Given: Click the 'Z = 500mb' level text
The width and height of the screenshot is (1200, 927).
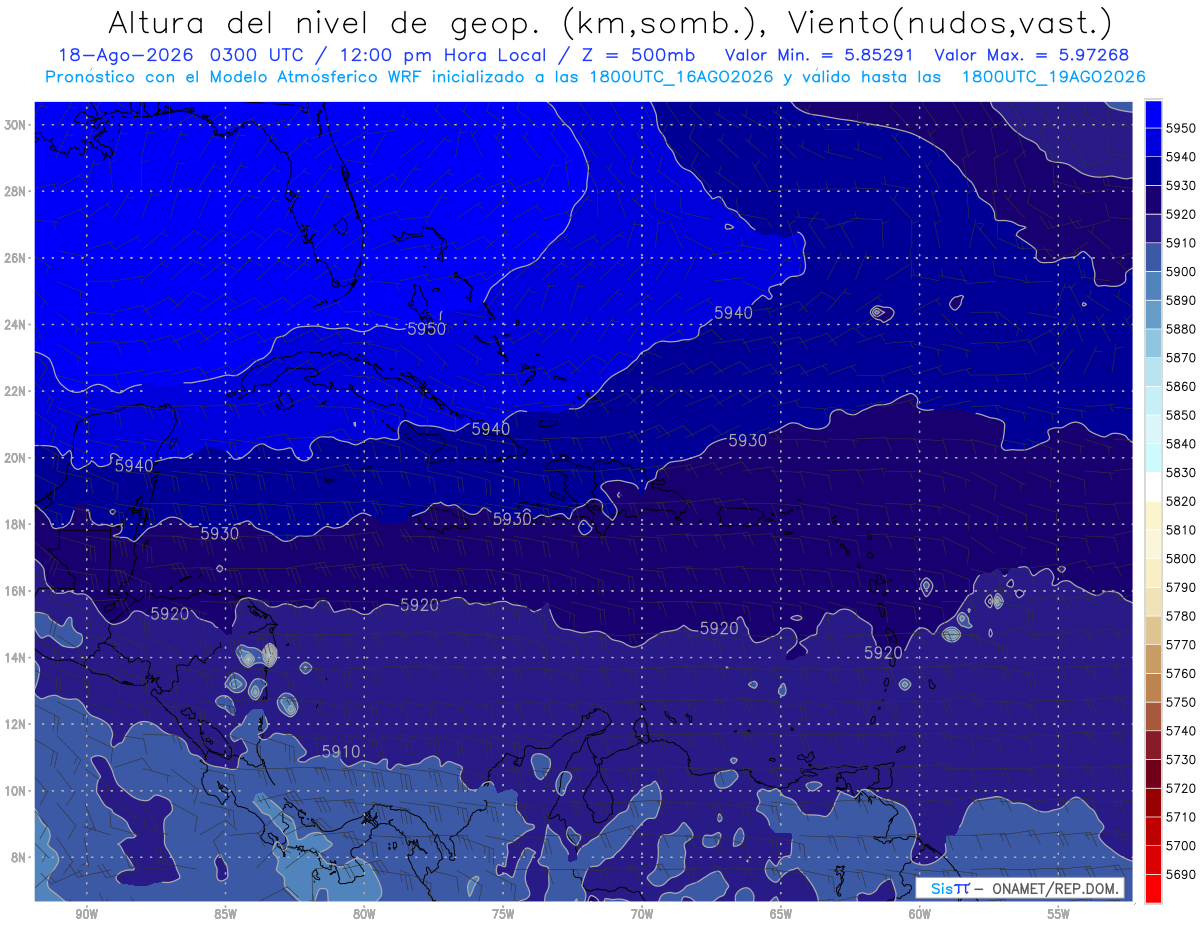Looking at the screenshot, I should [639, 56].
